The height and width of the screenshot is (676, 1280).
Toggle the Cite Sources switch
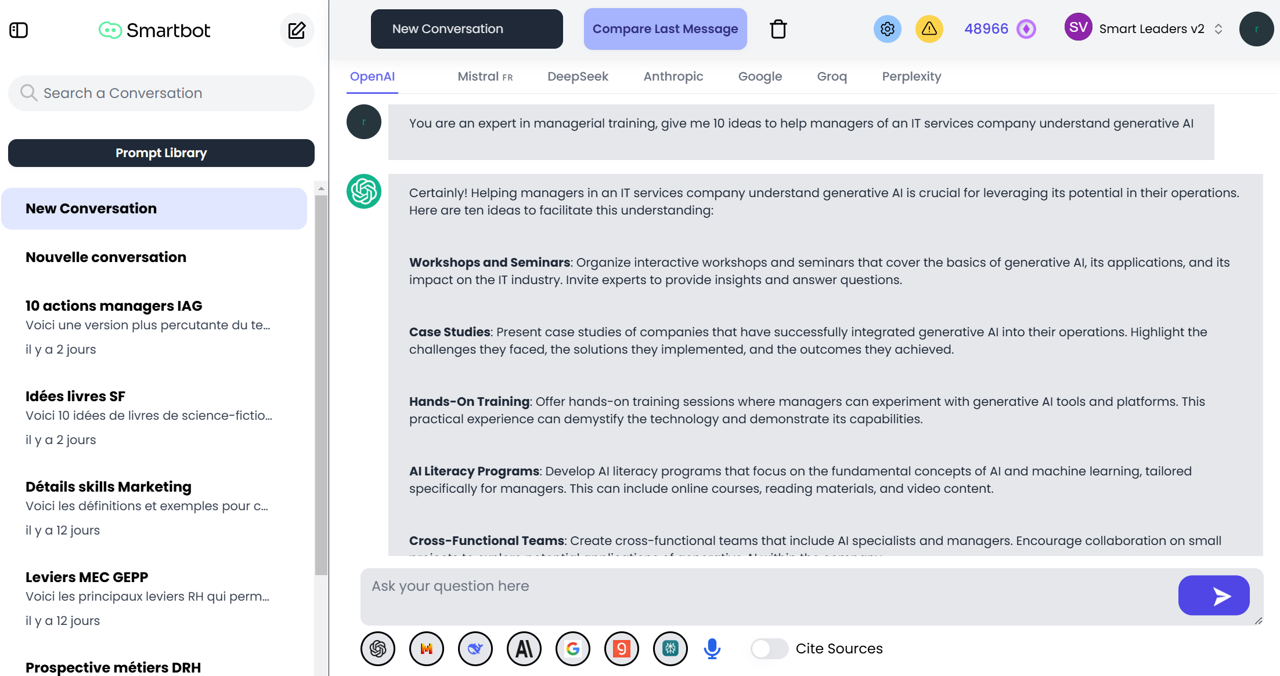tap(769, 649)
